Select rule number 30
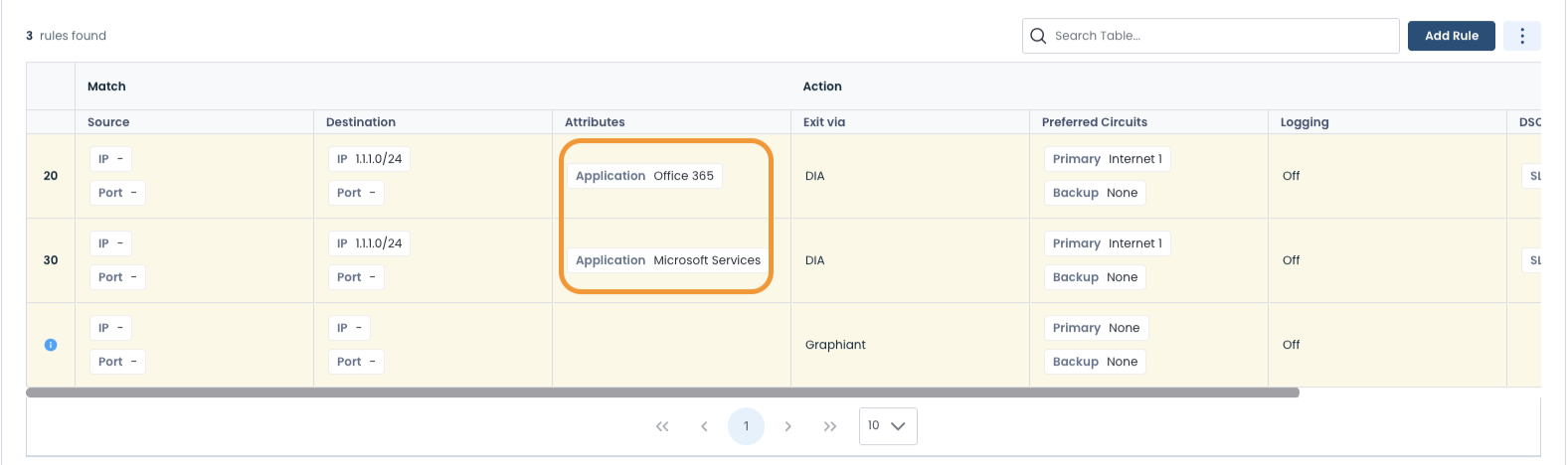The width and height of the screenshot is (1568, 465). (51, 260)
